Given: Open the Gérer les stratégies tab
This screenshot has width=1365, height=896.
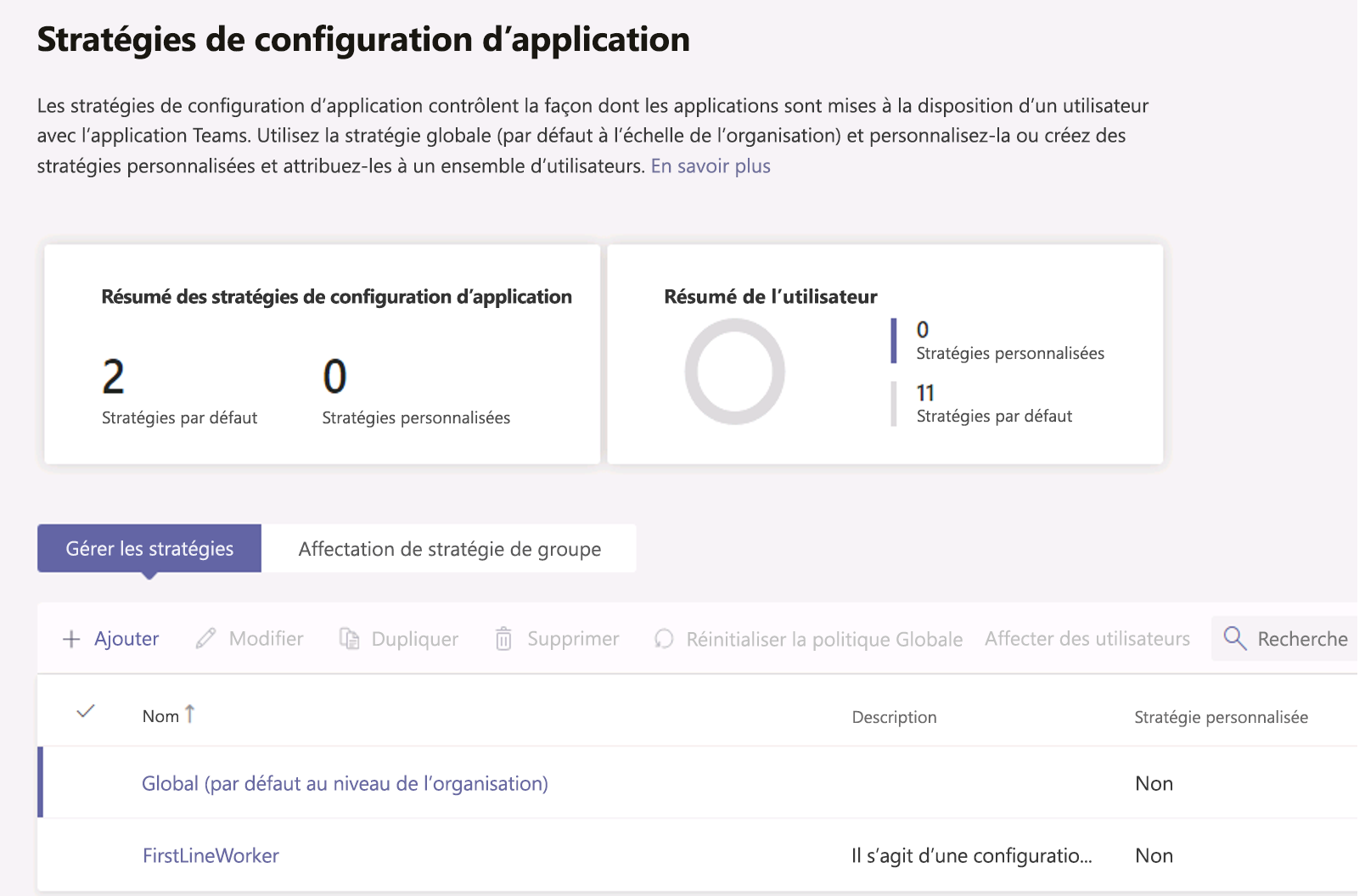Looking at the screenshot, I should pyautogui.click(x=149, y=549).
